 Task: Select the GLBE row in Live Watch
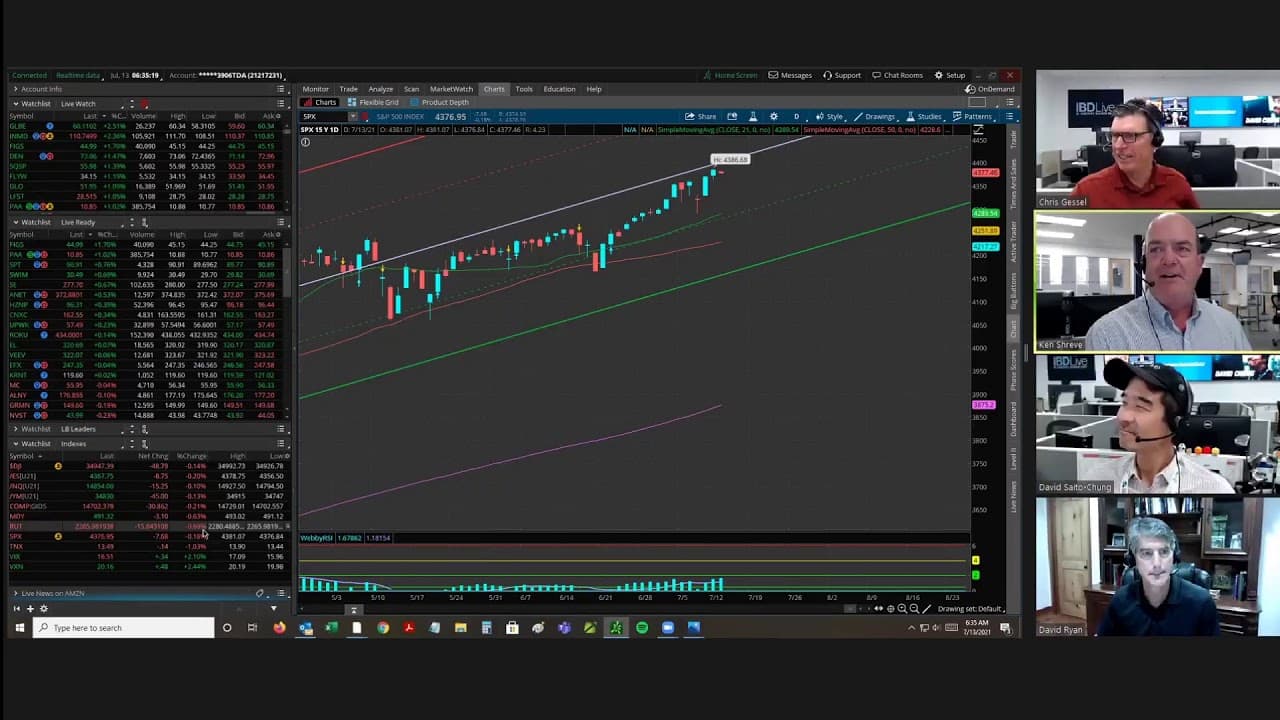coord(148,127)
